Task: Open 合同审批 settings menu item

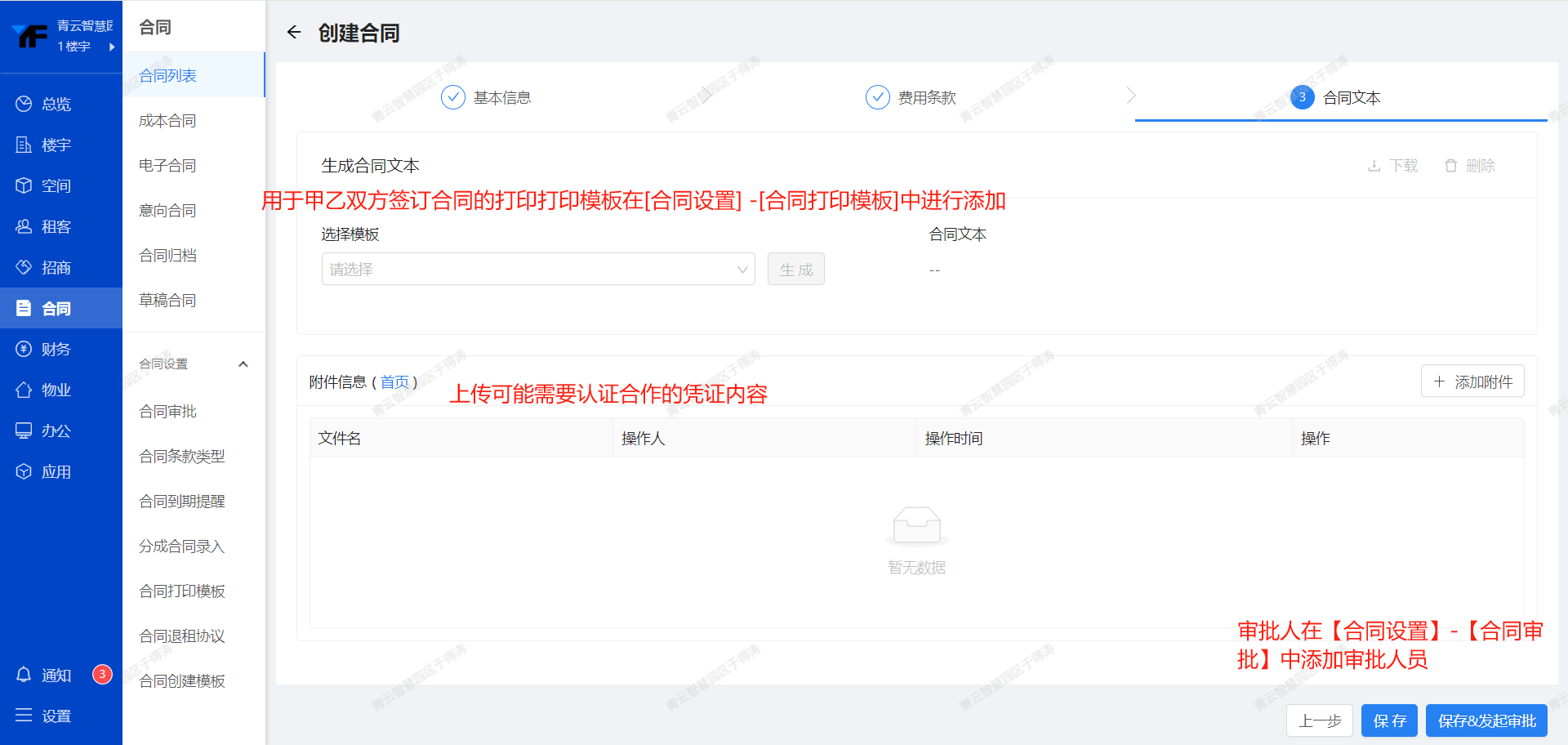Action: 168,411
